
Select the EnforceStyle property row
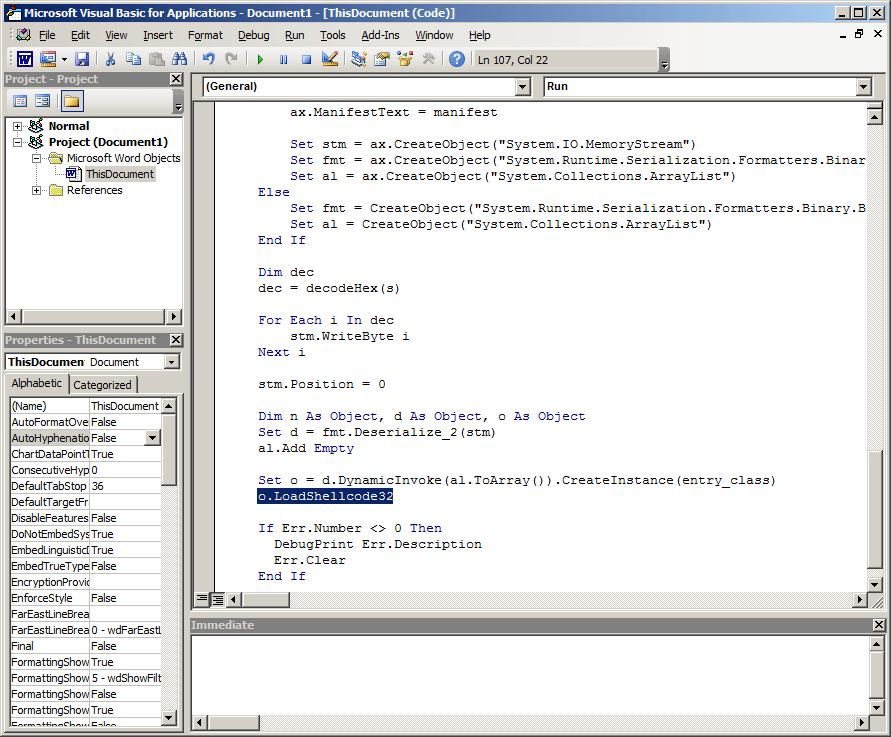click(86, 598)
